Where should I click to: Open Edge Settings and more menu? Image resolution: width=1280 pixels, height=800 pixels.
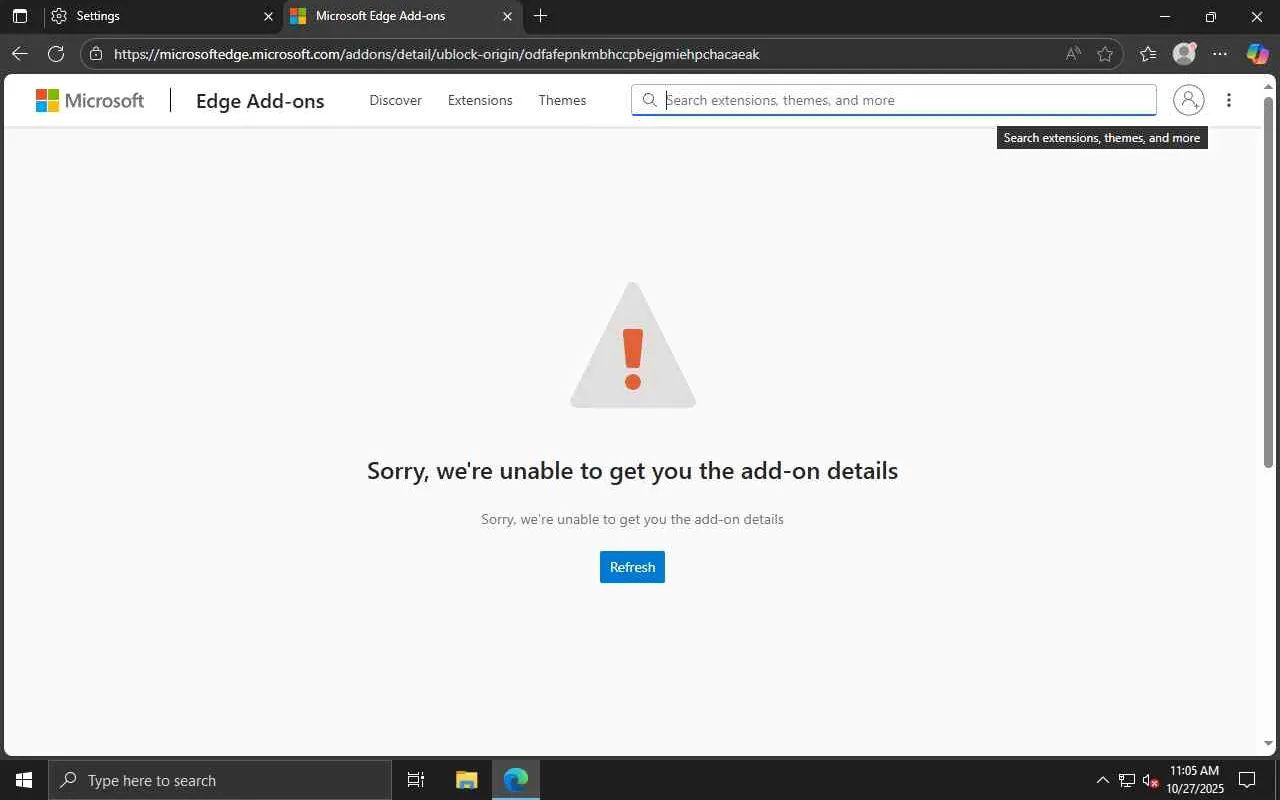(1220, 54)
